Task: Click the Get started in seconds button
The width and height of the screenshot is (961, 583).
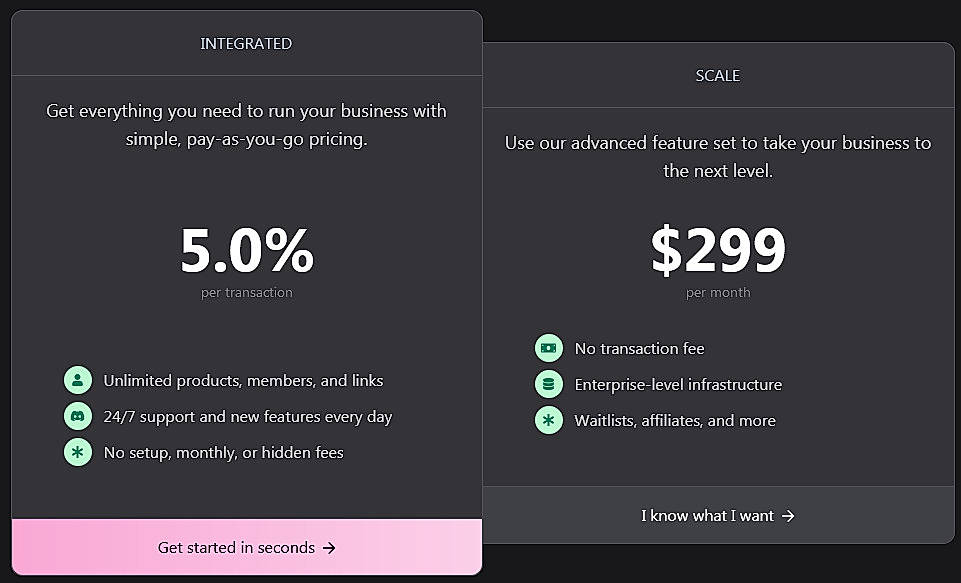Action: coord(246,547)
